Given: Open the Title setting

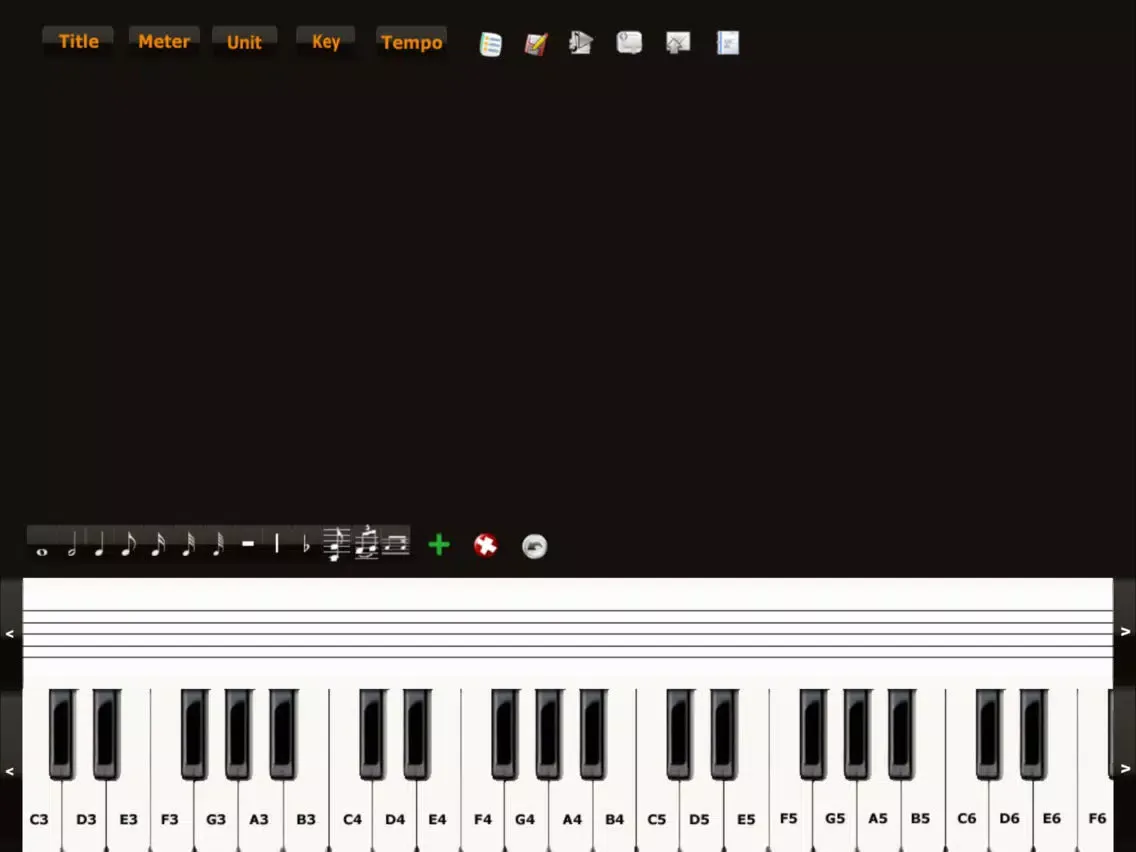Looking at the screenshot, I should [x=78, y=41].
